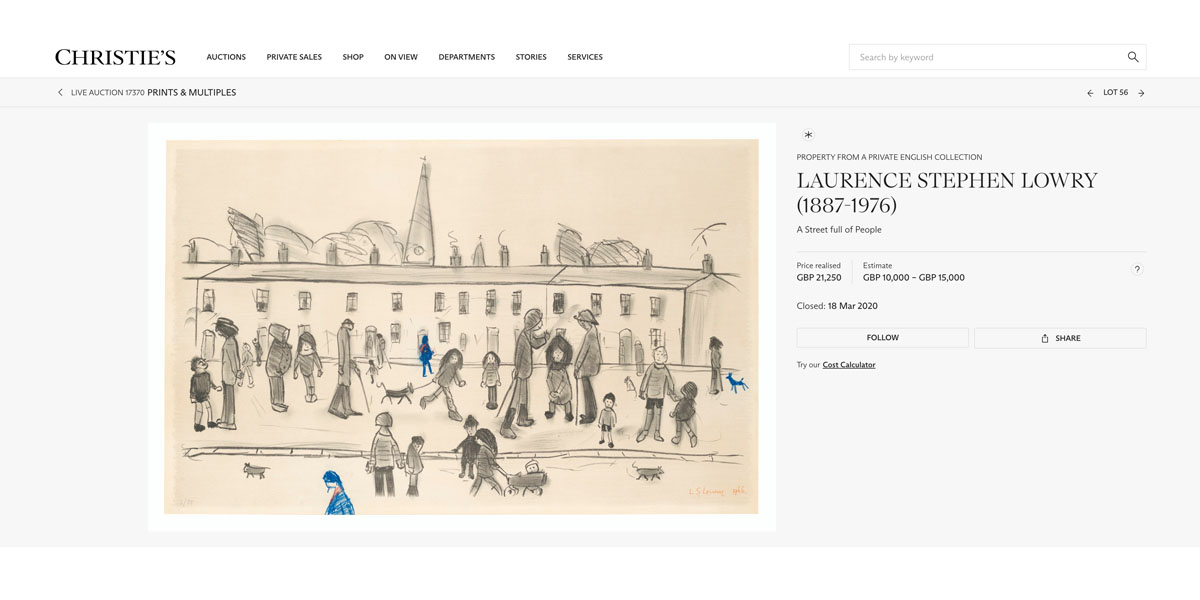This screenshot has height=600, width=1200.
Task: Click the estimate GBP 10,000 – GBP 15,000
Action: pyautogui.click(x=914, y=278)
